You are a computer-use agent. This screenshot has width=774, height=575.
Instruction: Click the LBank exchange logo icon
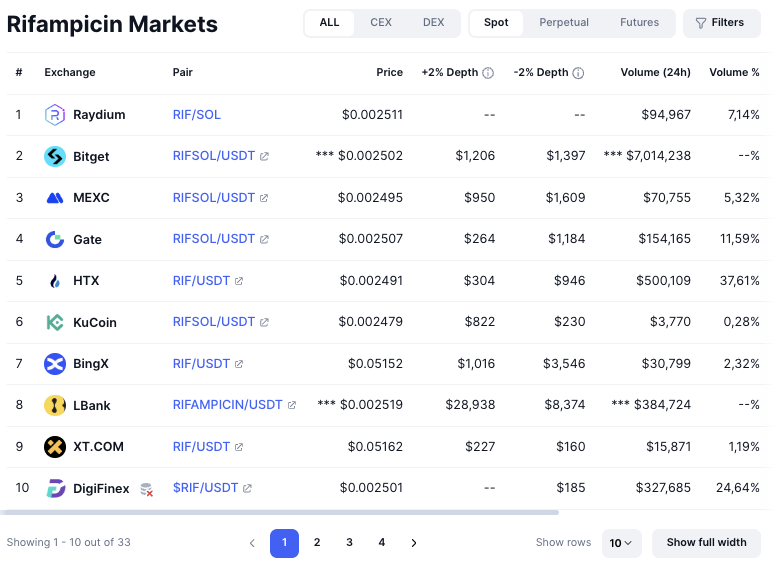tap(55, 405)
